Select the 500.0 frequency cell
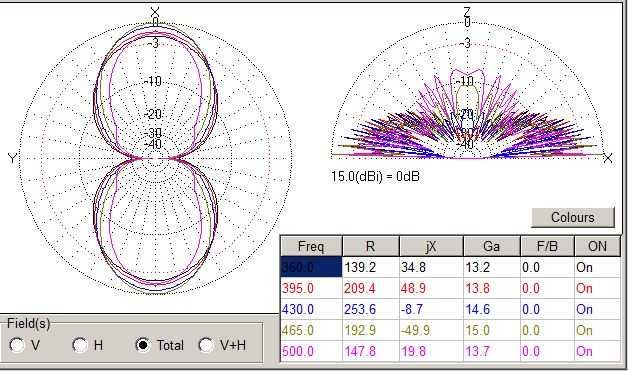 click(312, 351)
